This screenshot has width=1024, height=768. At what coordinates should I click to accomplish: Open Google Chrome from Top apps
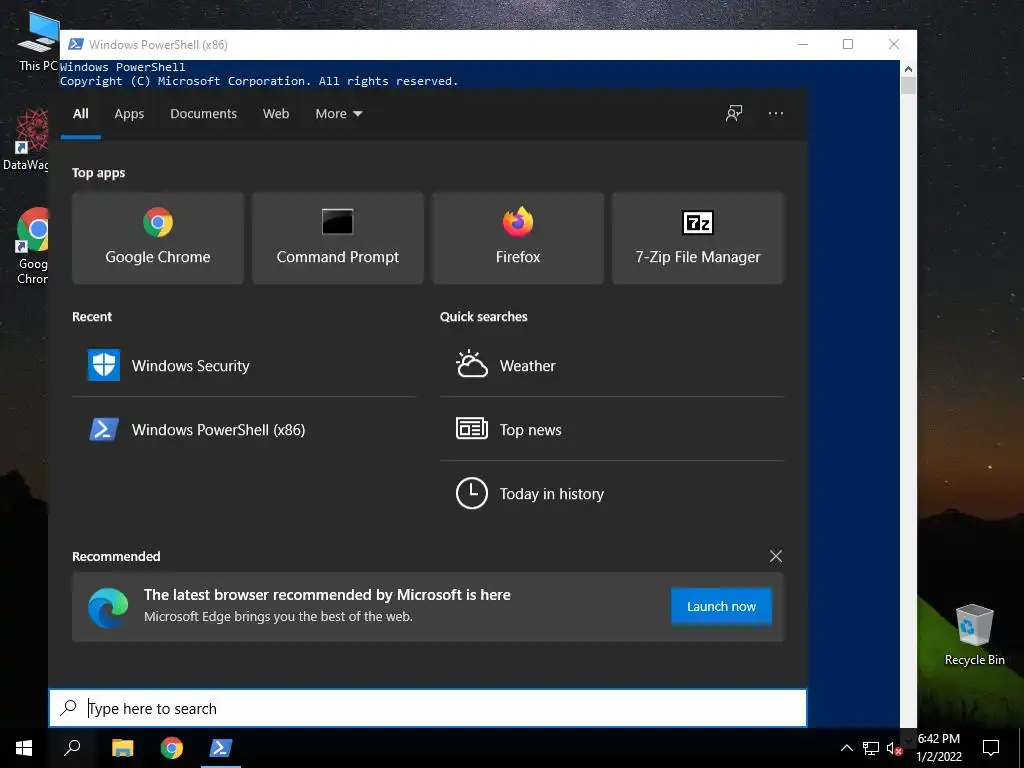click(157, 238)
